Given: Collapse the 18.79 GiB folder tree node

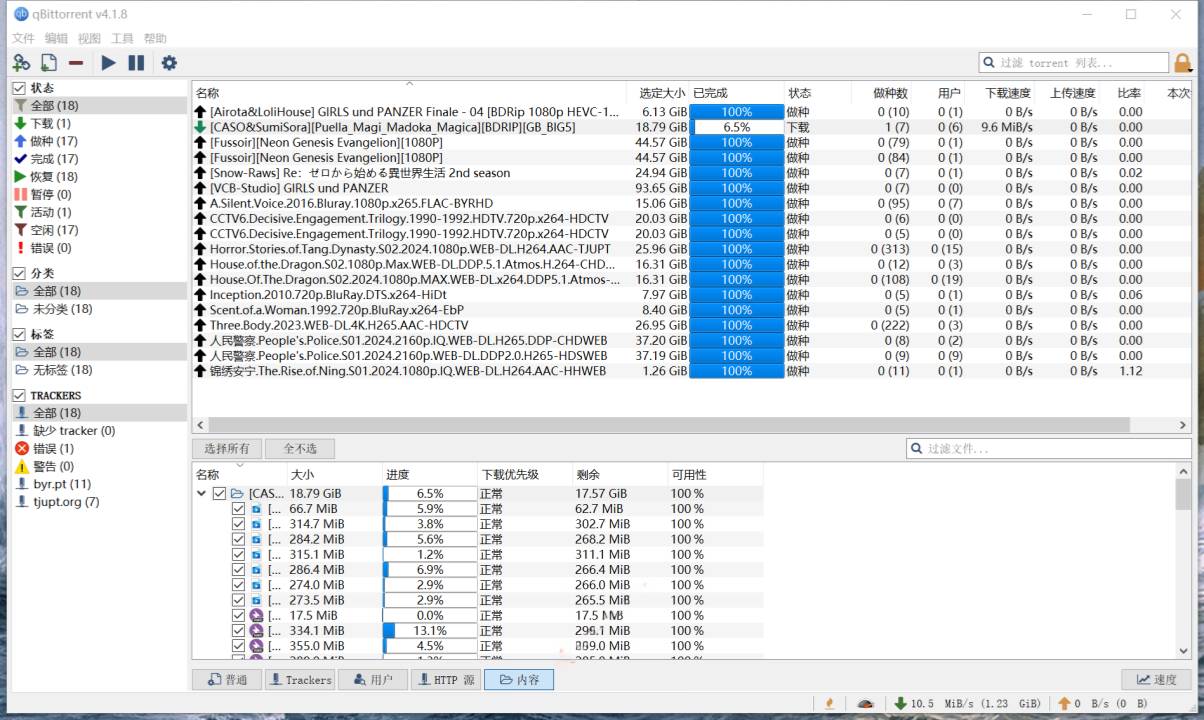Looking at the screenshot, I should [202, 494].
